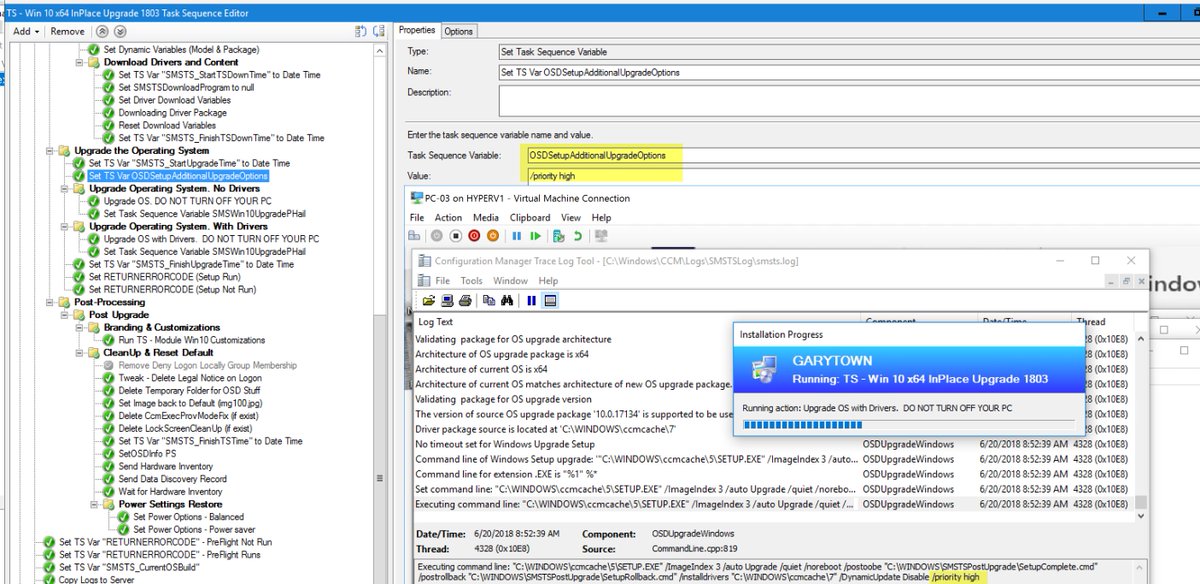The width and height of the screenshot is (1200, 584).
Task: Click the Remove button in editor toolbar
Action: pyautogui.click(x=68, y=31)
